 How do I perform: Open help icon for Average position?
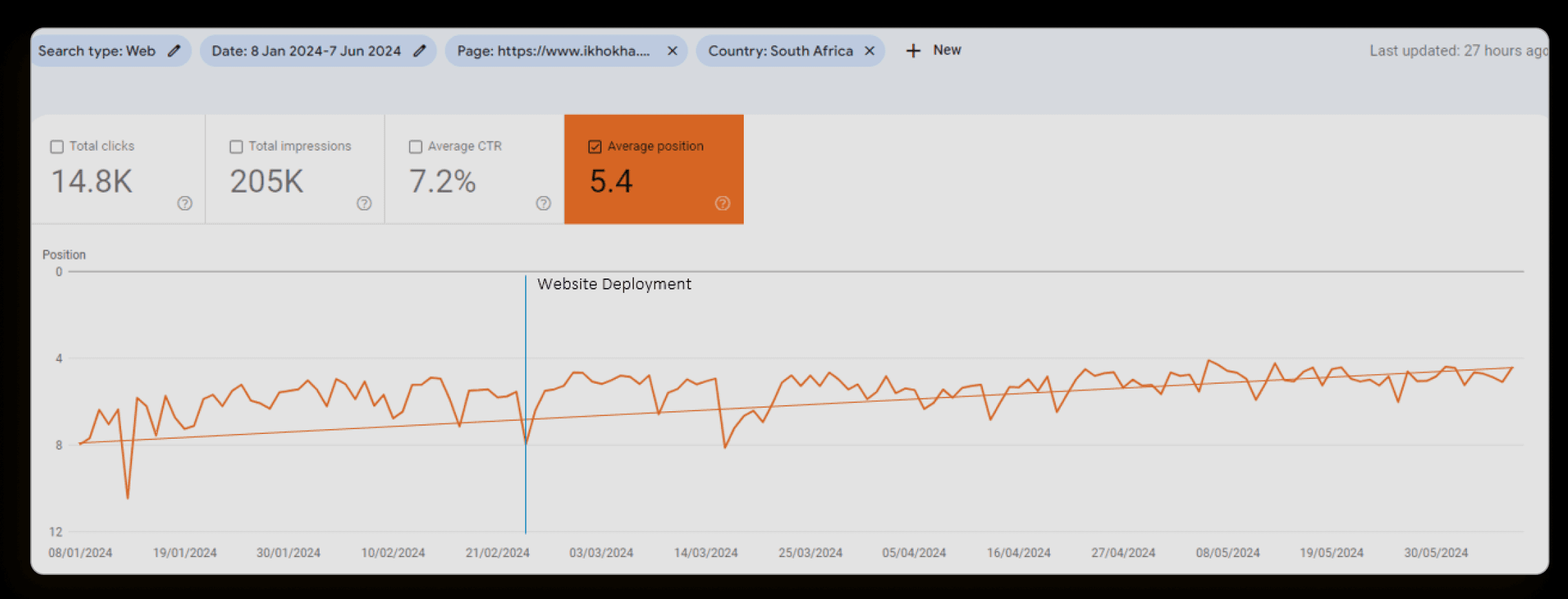(722, 203)
